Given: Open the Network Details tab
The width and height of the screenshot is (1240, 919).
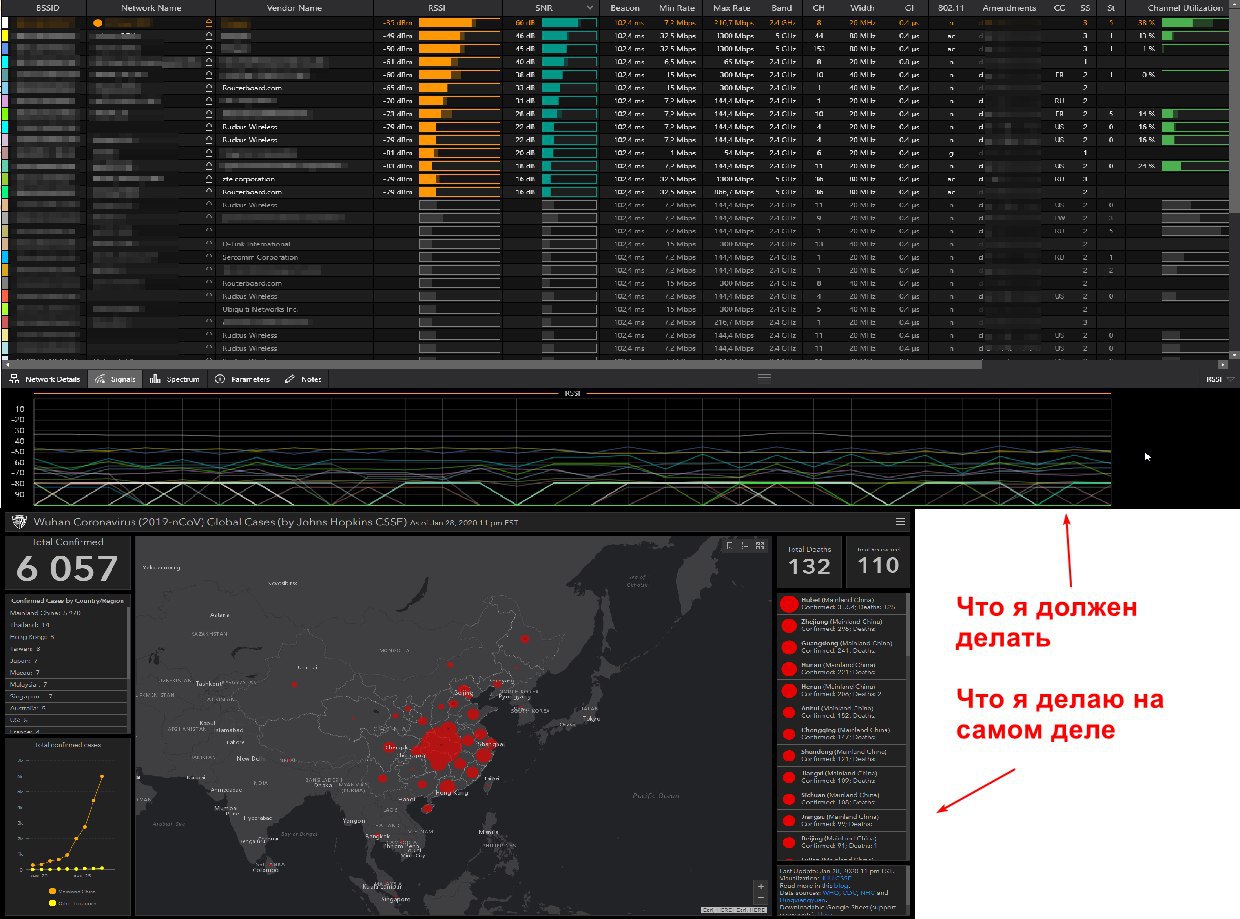Looking at the screenshot, I should 45,380.
